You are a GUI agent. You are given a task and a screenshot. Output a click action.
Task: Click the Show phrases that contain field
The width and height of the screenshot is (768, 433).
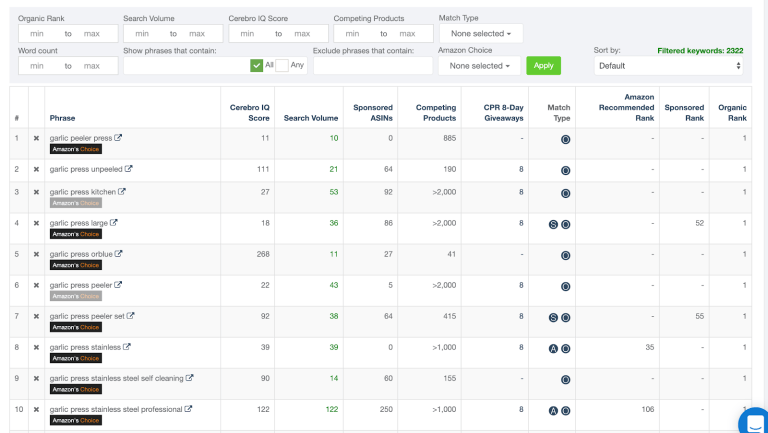pyautogui.click(x=186, y=66)
